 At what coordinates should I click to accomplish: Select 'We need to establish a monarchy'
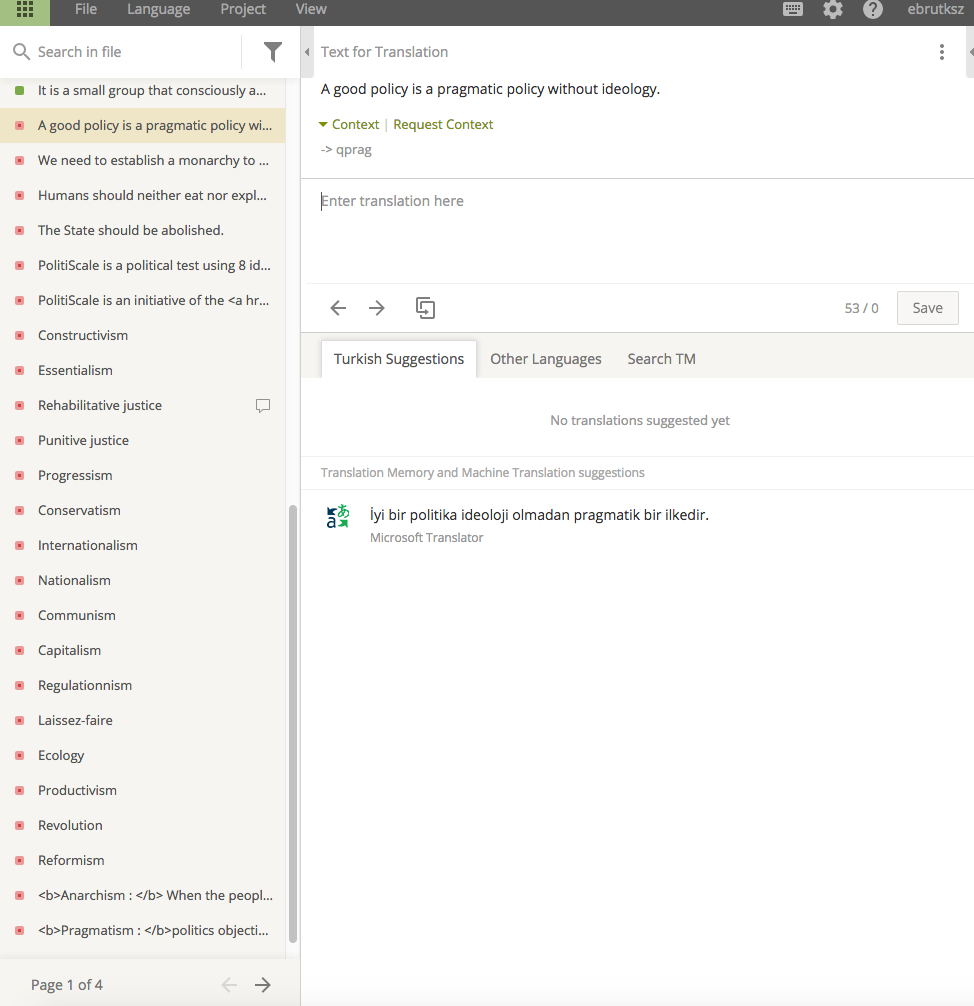(142, 160)
